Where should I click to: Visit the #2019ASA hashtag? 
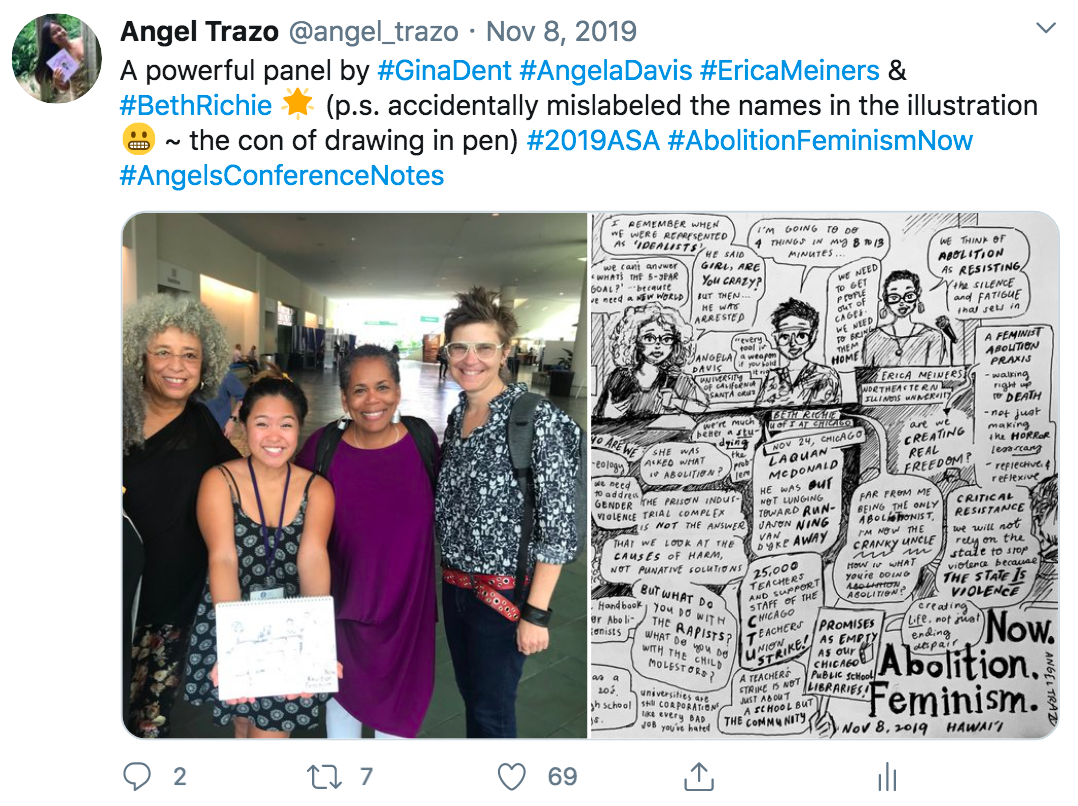(x=593, y=140)
